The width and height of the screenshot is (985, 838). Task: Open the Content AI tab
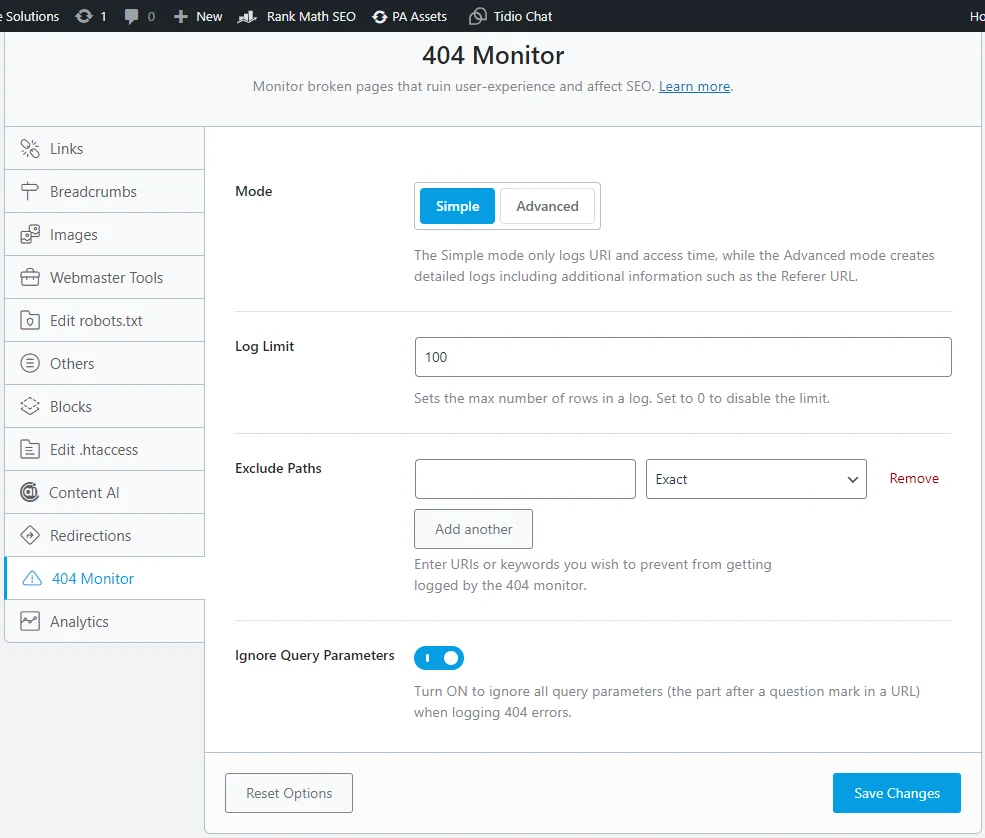(104, 492)
